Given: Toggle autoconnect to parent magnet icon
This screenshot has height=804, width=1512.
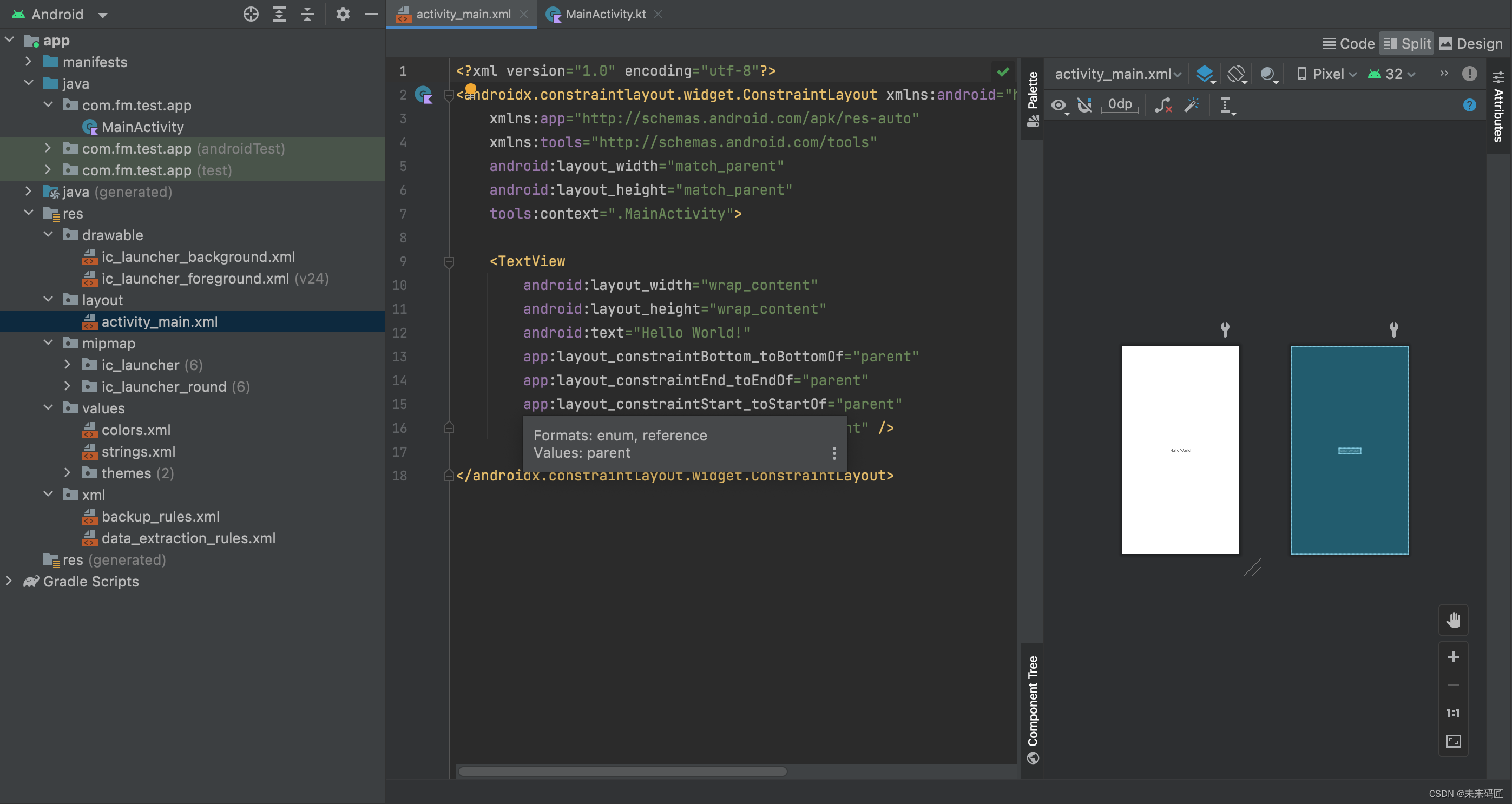Looking at the screenshot, I should click(x=1084, y=105).
